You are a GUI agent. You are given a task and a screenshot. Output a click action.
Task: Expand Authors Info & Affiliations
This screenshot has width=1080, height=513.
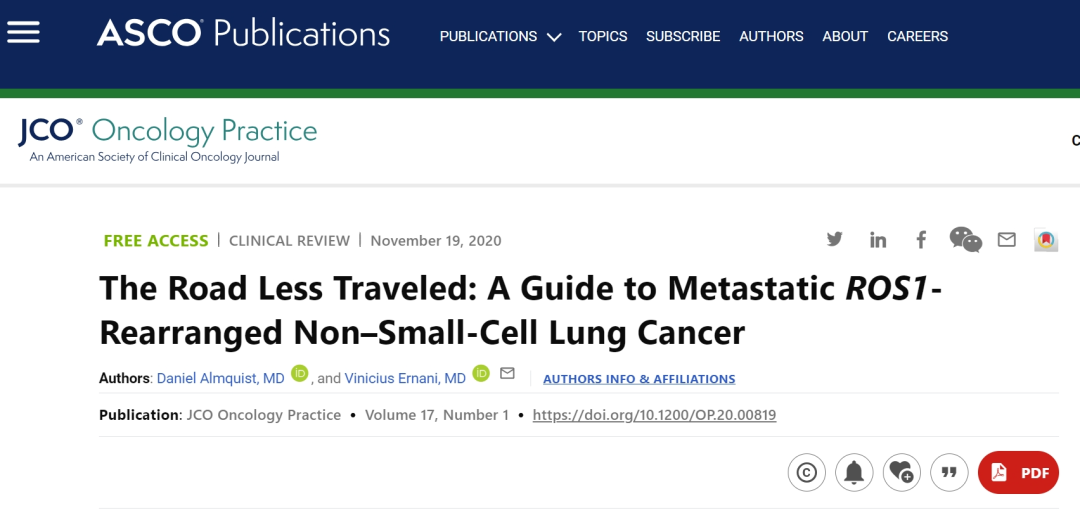pos(639,379)
